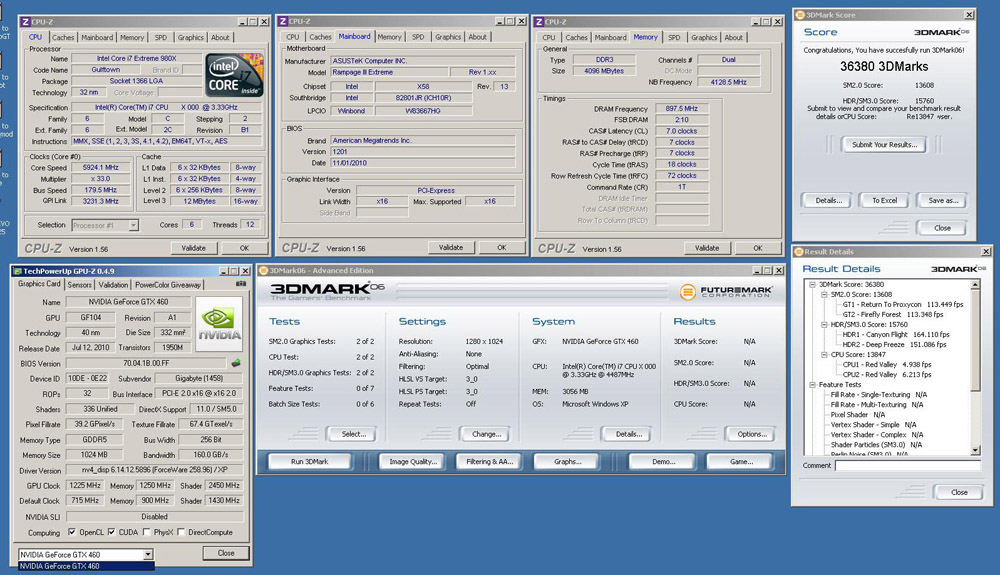
Task: Click Validate in the CPU-Z Mainboard window
Action: click(x=451, y=247)
